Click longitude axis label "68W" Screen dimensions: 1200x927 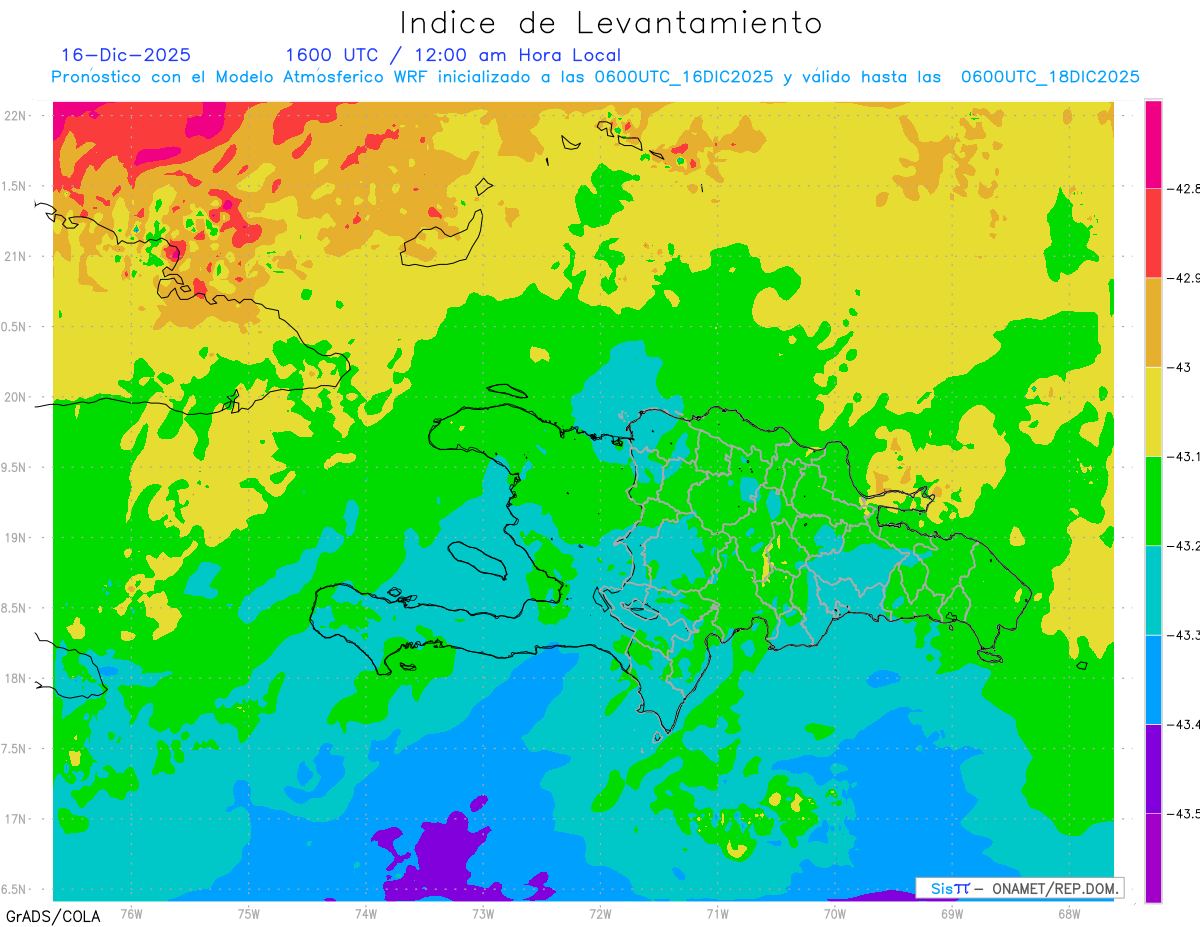point(1069,913)
